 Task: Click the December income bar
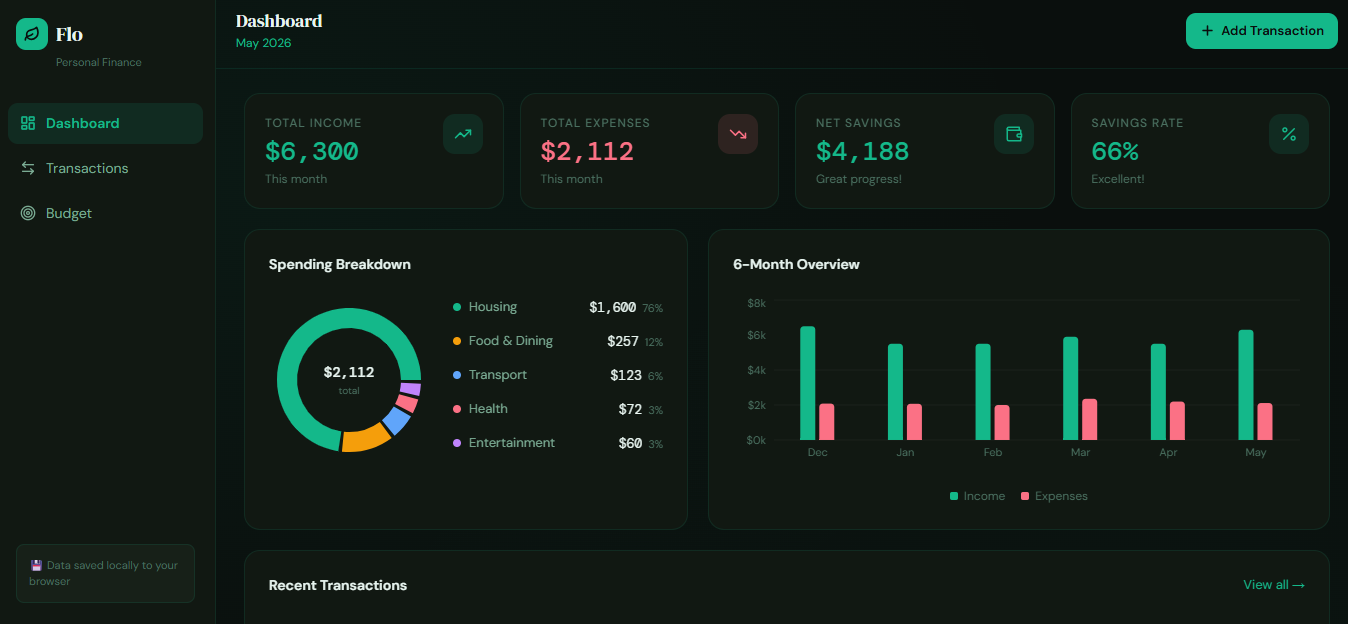pyautogui.click(x=808, y=383)
